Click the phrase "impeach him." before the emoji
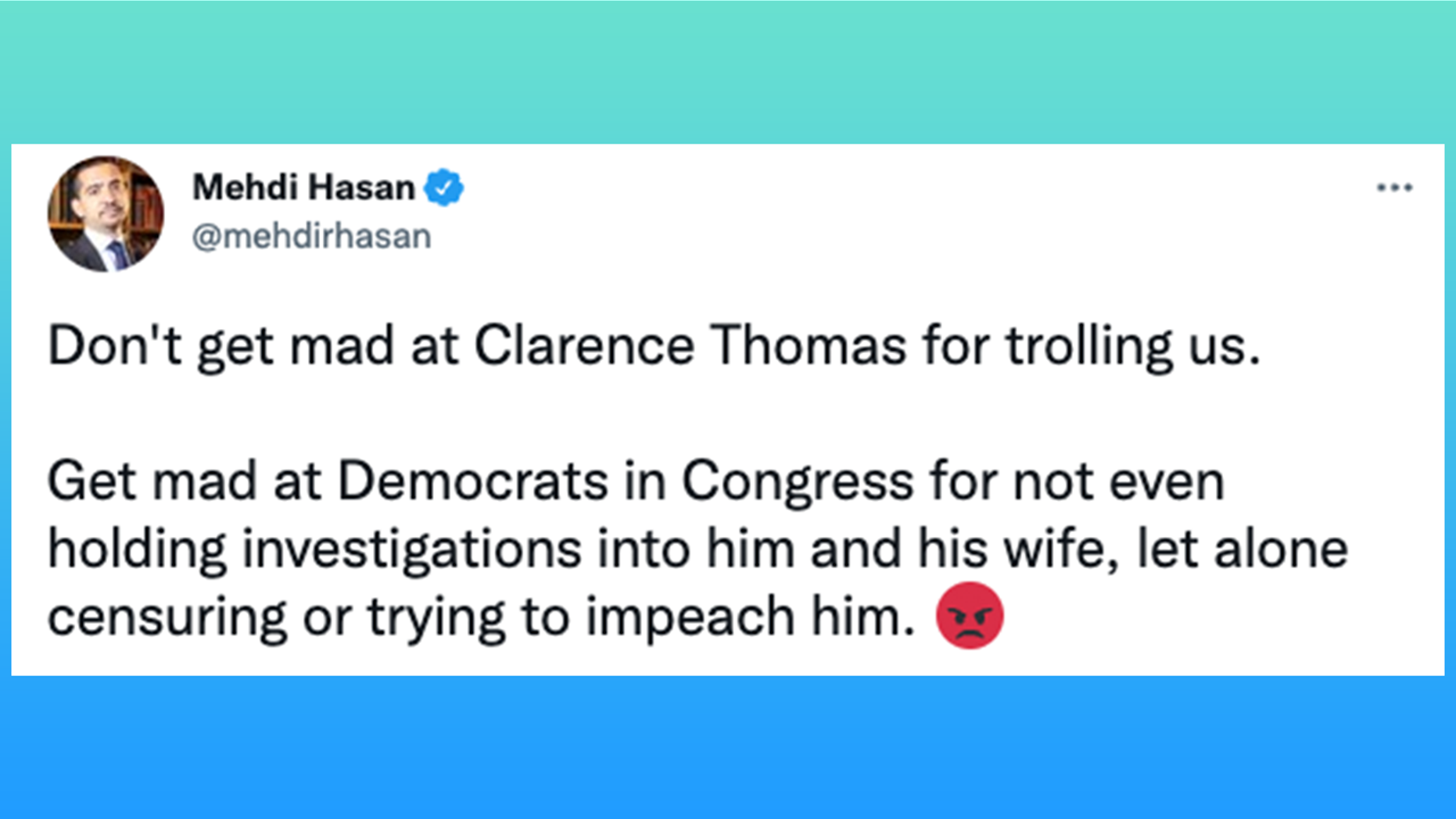Viewport: 1456px width, 819px height. tap(751, 618)
